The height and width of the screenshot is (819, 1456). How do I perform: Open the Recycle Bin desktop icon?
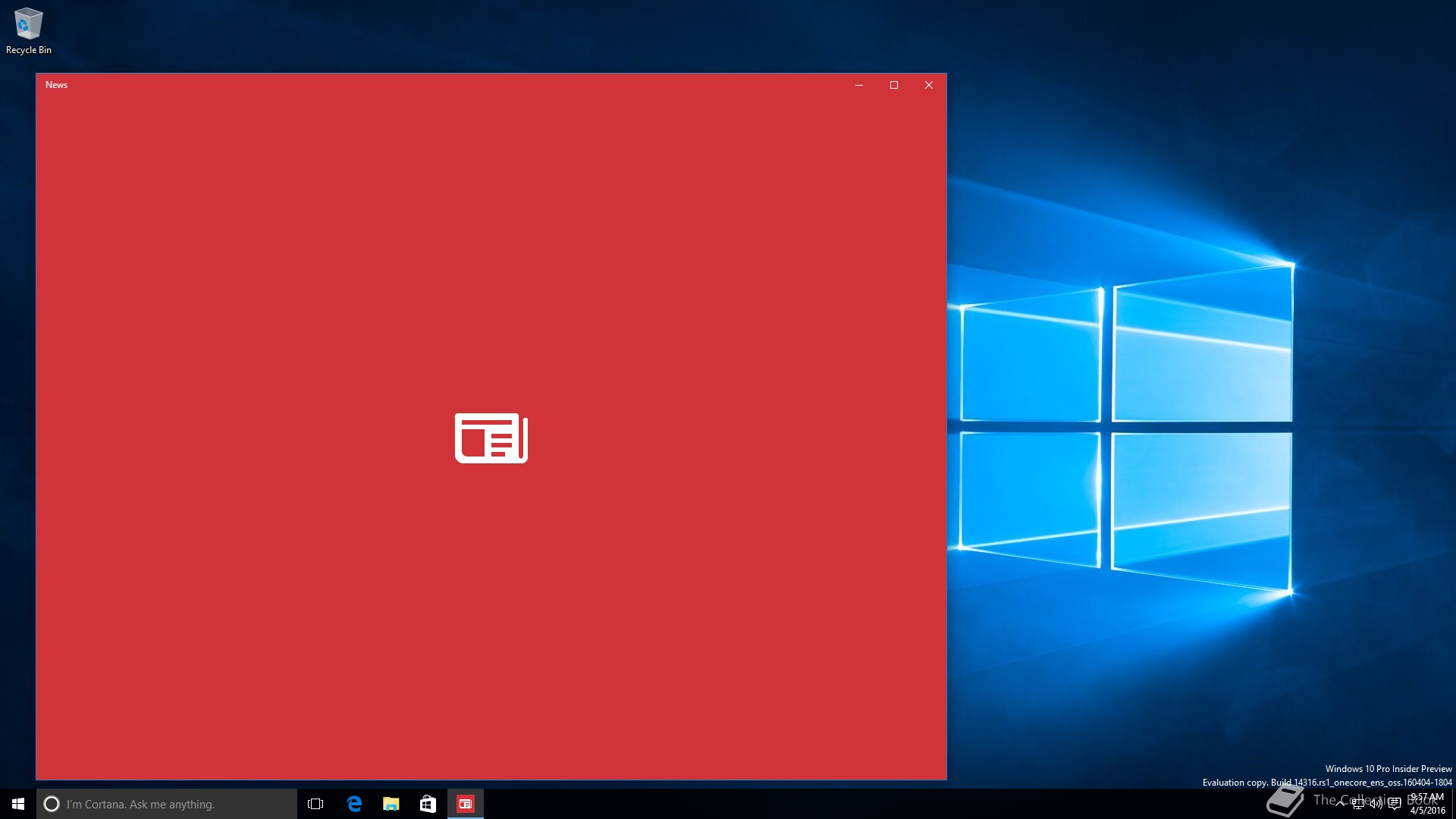click(29, 30)
